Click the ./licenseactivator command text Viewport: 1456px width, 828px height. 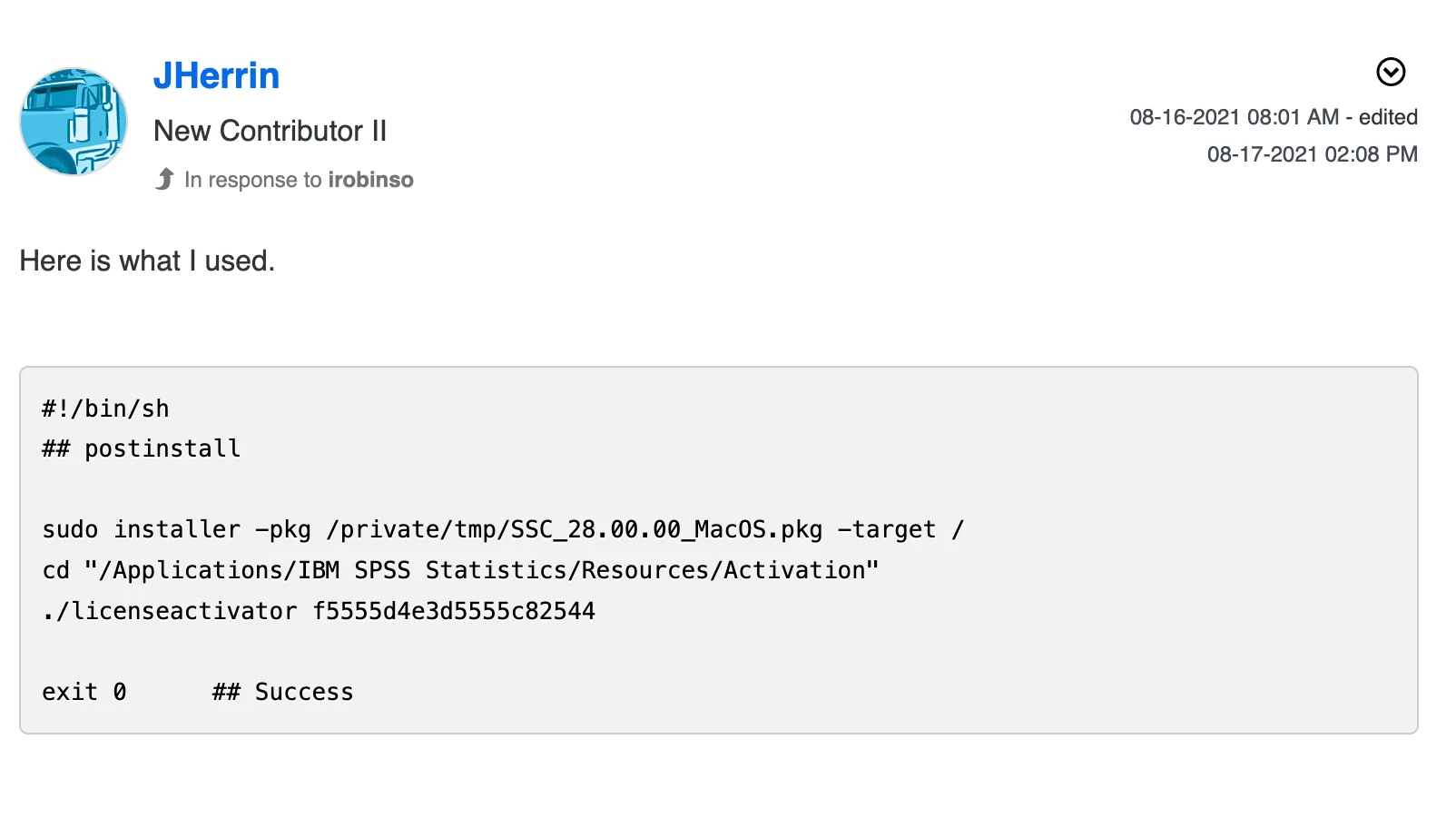click(170, 611)
